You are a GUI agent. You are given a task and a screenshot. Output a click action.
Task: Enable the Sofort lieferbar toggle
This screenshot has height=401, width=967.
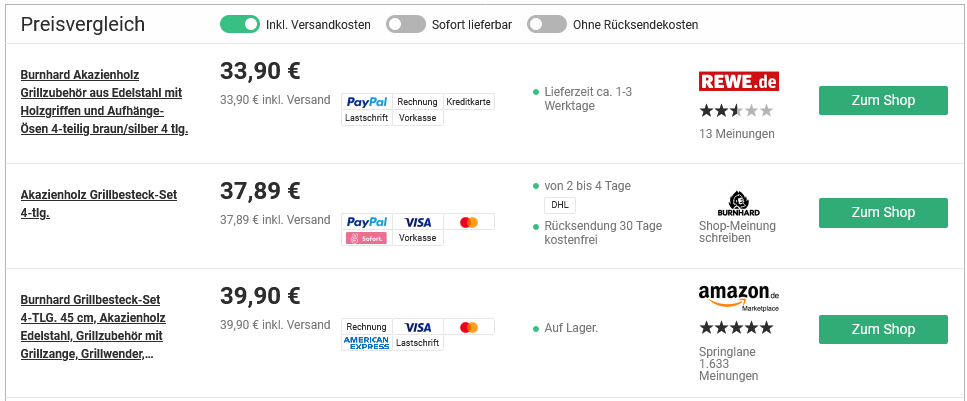(406, 24)
